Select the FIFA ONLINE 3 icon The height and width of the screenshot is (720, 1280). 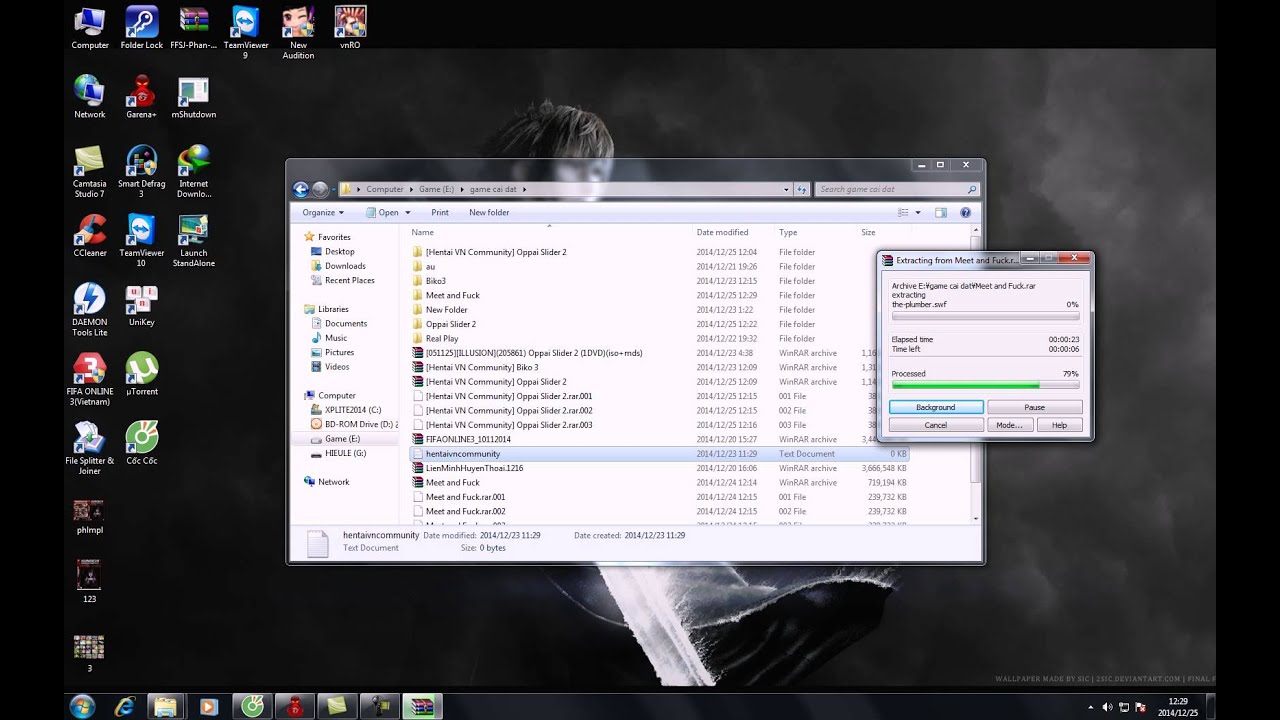(x=89, y=380)
